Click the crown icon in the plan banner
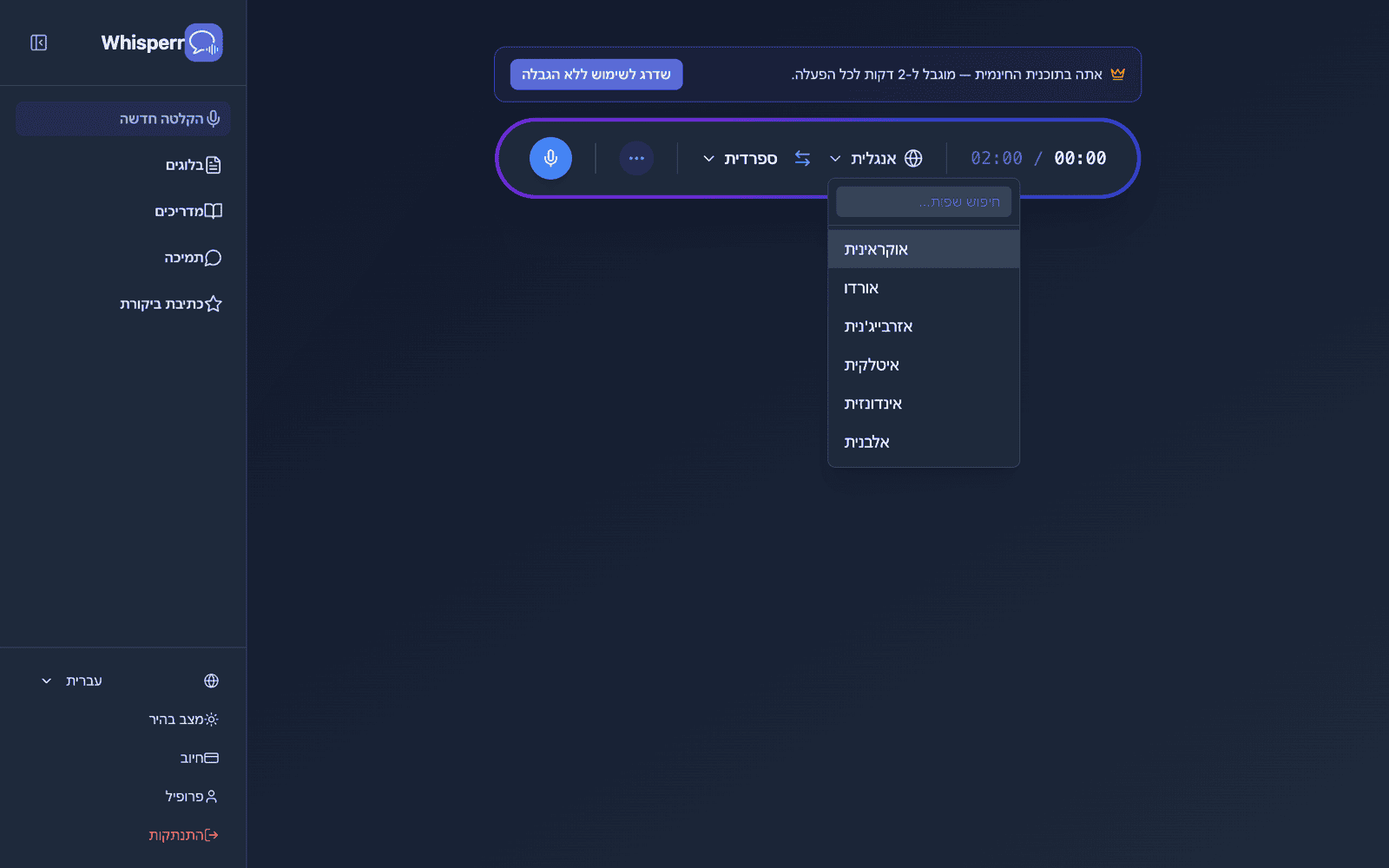The image size is (1389, 868). (x=1117, y=74)
